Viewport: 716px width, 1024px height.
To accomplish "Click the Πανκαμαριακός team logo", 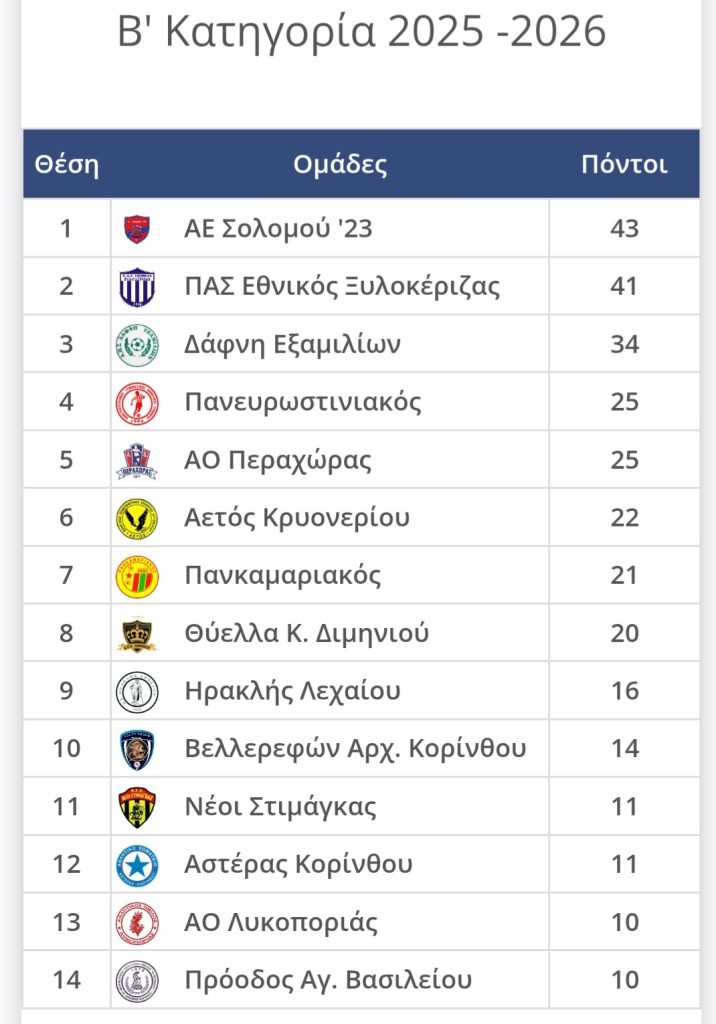I will click(137, 576).
